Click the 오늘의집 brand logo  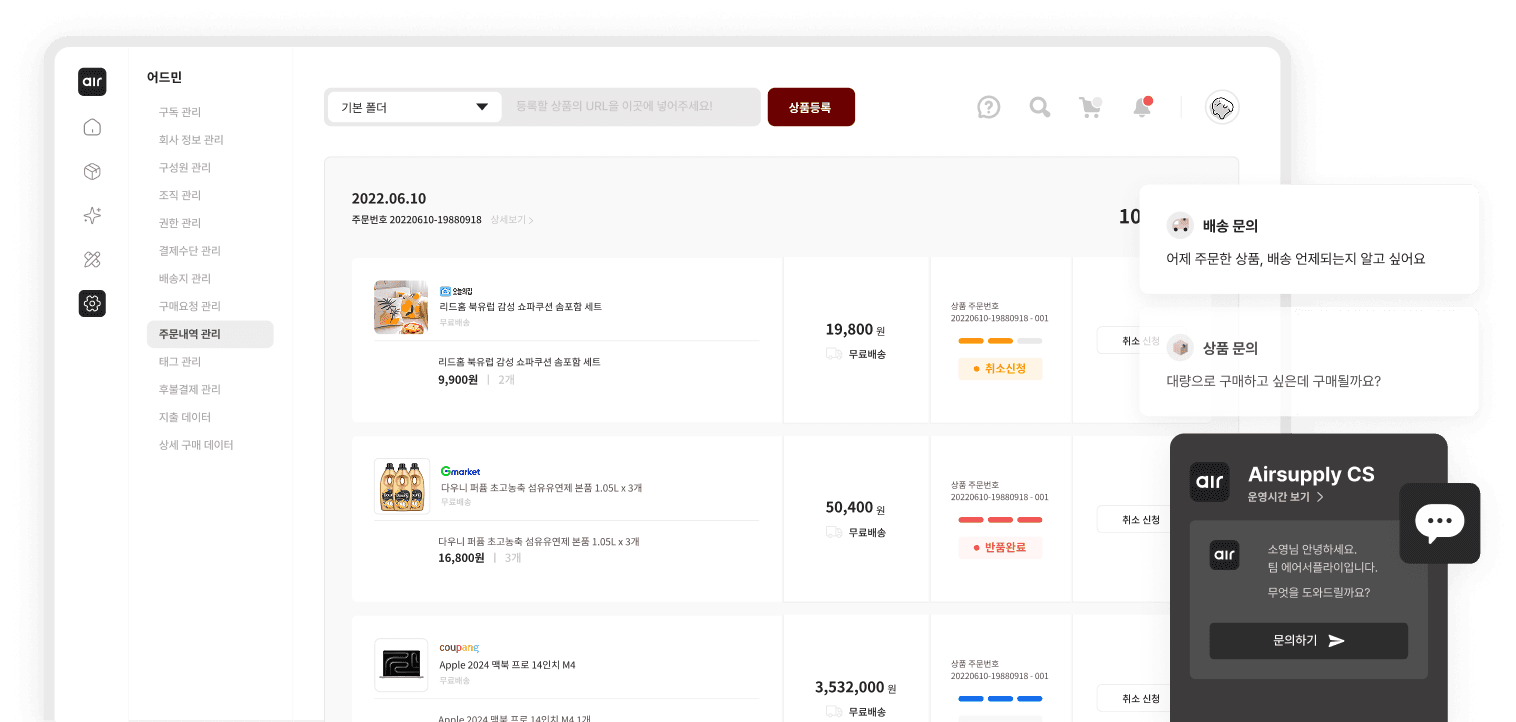[x=456, y=291]
